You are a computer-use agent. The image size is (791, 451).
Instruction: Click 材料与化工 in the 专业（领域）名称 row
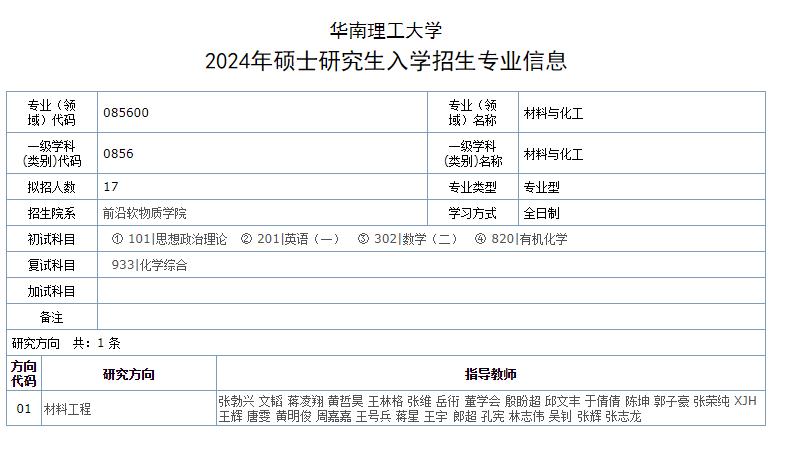click(x=553, y=113)
